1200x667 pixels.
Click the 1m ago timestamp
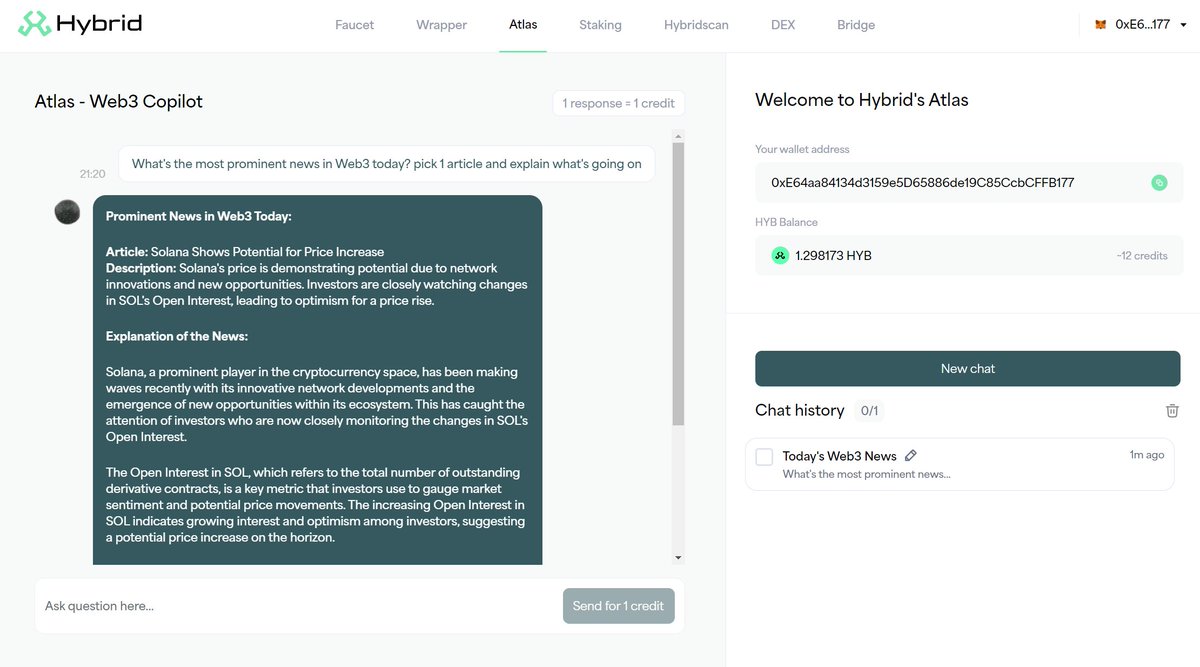click(x=1147, y=455)
